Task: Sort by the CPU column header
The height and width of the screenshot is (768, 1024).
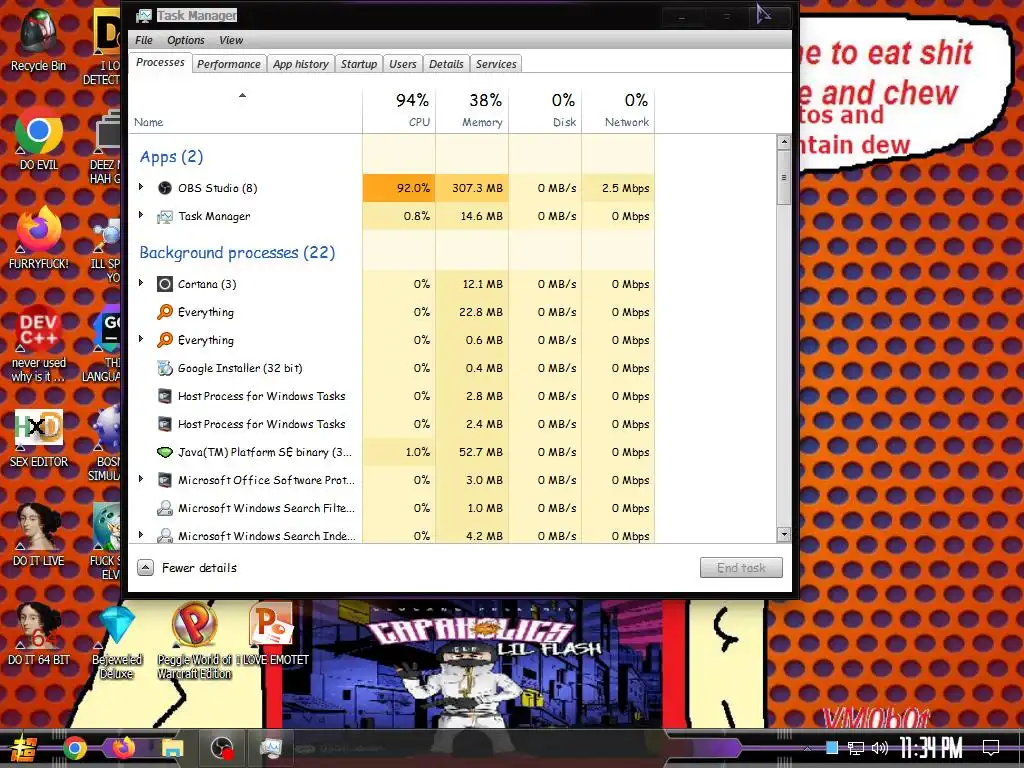Action: pos(399,110)
